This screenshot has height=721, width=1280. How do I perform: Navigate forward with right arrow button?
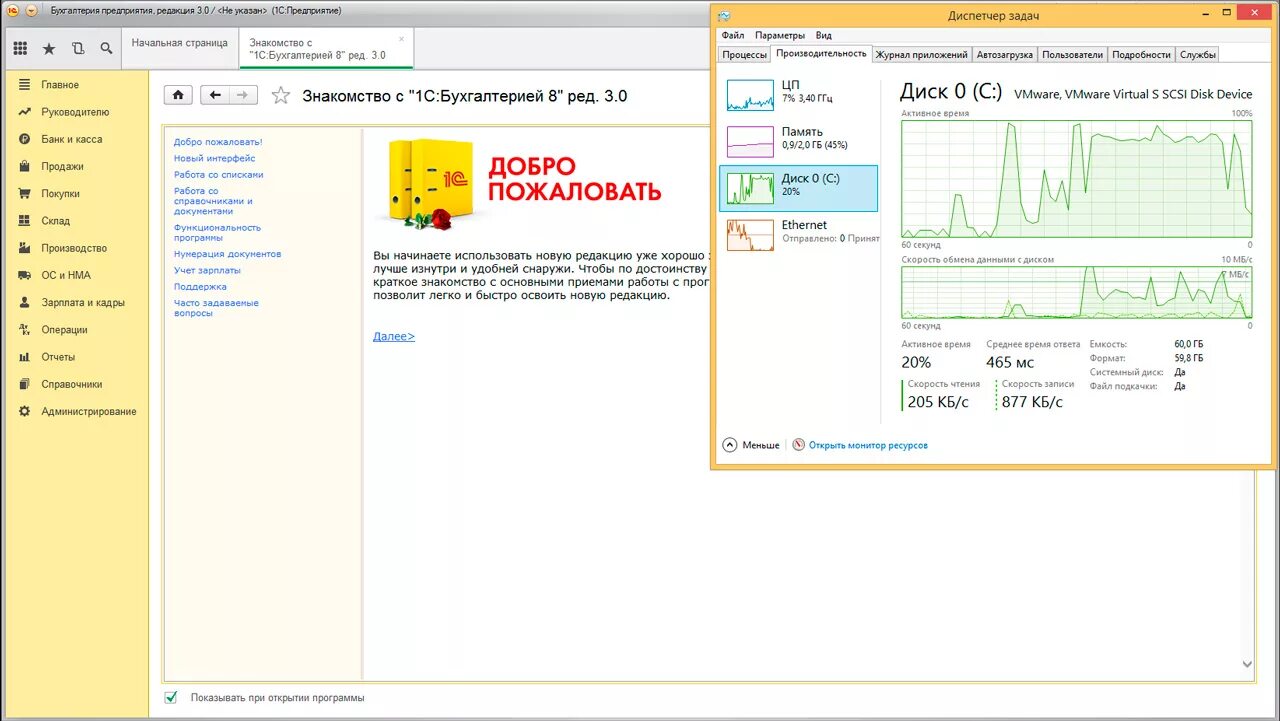(x=243, y=95)
